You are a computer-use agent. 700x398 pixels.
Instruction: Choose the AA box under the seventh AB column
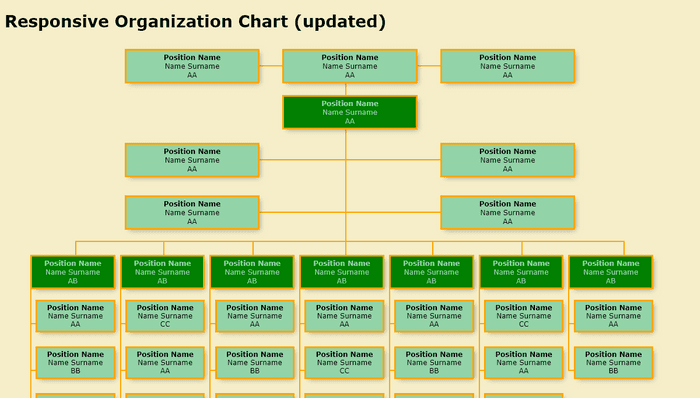click(x=613, y=316)
